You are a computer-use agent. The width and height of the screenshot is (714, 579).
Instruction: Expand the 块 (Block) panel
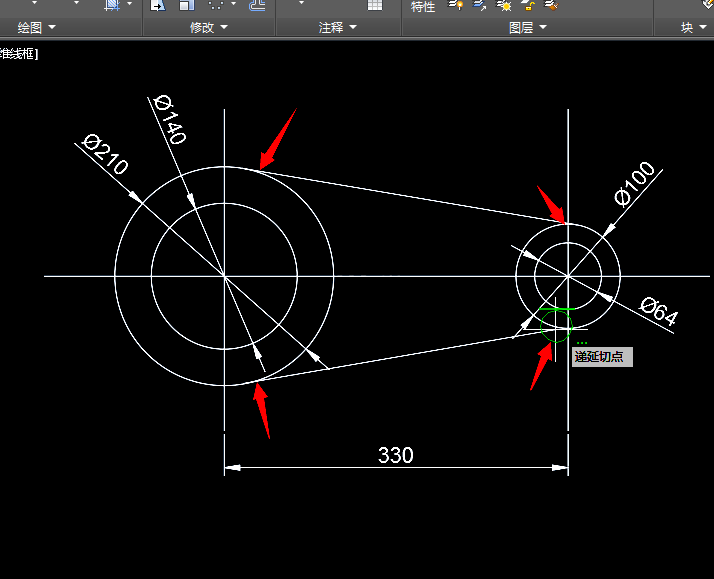(x=694, y=27)
